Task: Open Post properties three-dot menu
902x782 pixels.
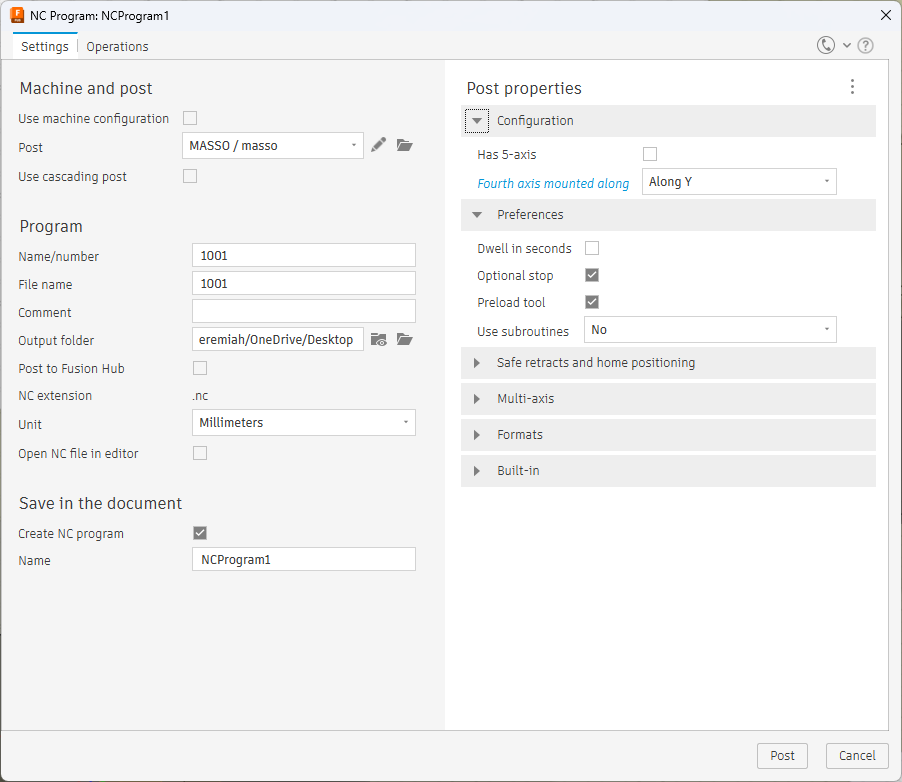Action: point(852,87)
